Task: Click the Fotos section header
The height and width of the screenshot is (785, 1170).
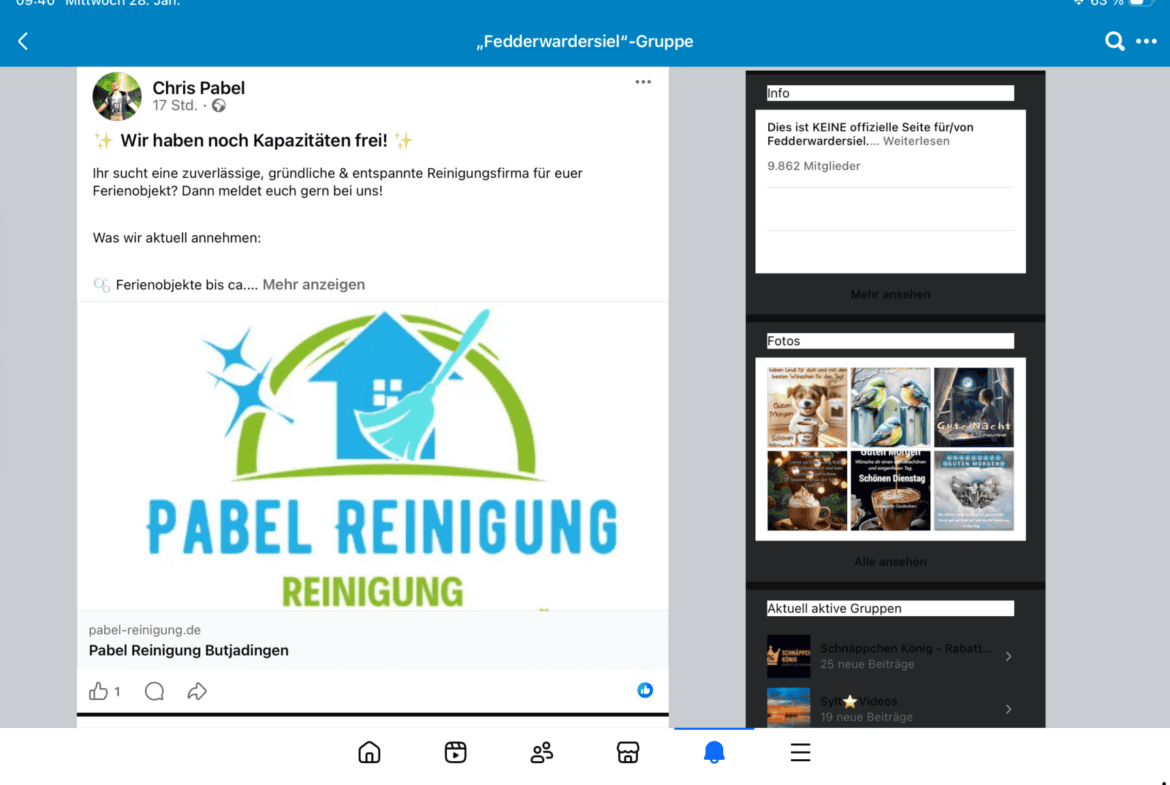Action: pyautogui.click(x=890, y=341)
